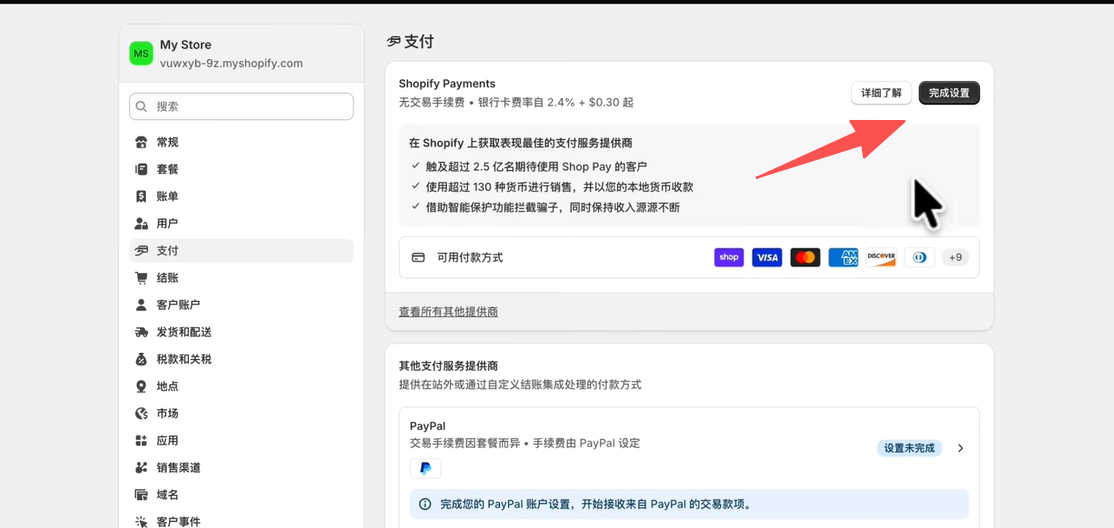Click the Visa card logo
The height and width of the screenshot is (528, 1114).
(x=767, y=257)
